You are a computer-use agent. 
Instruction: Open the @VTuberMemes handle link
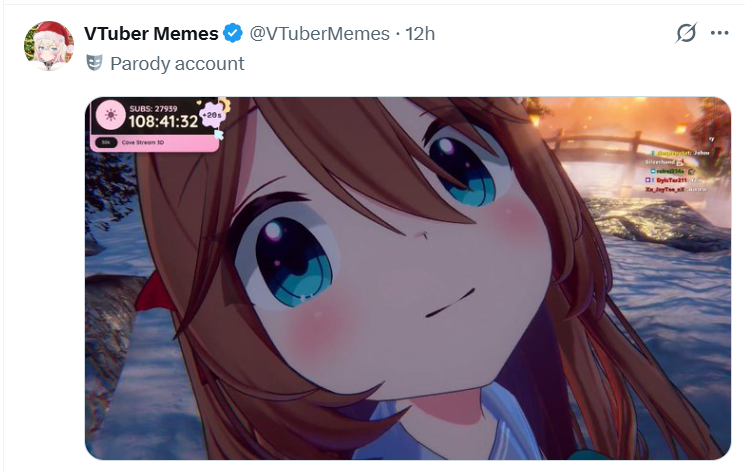click(x=319, y=34)
